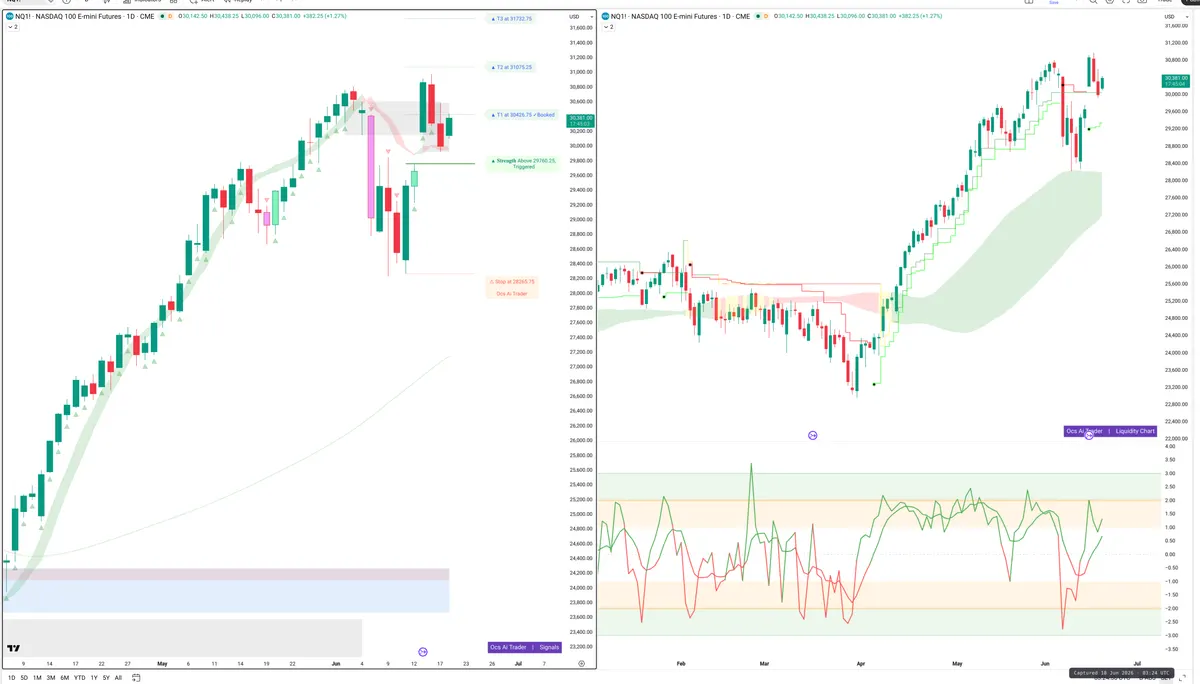Click the T3 at 31732.75 target label

(514, 19)
